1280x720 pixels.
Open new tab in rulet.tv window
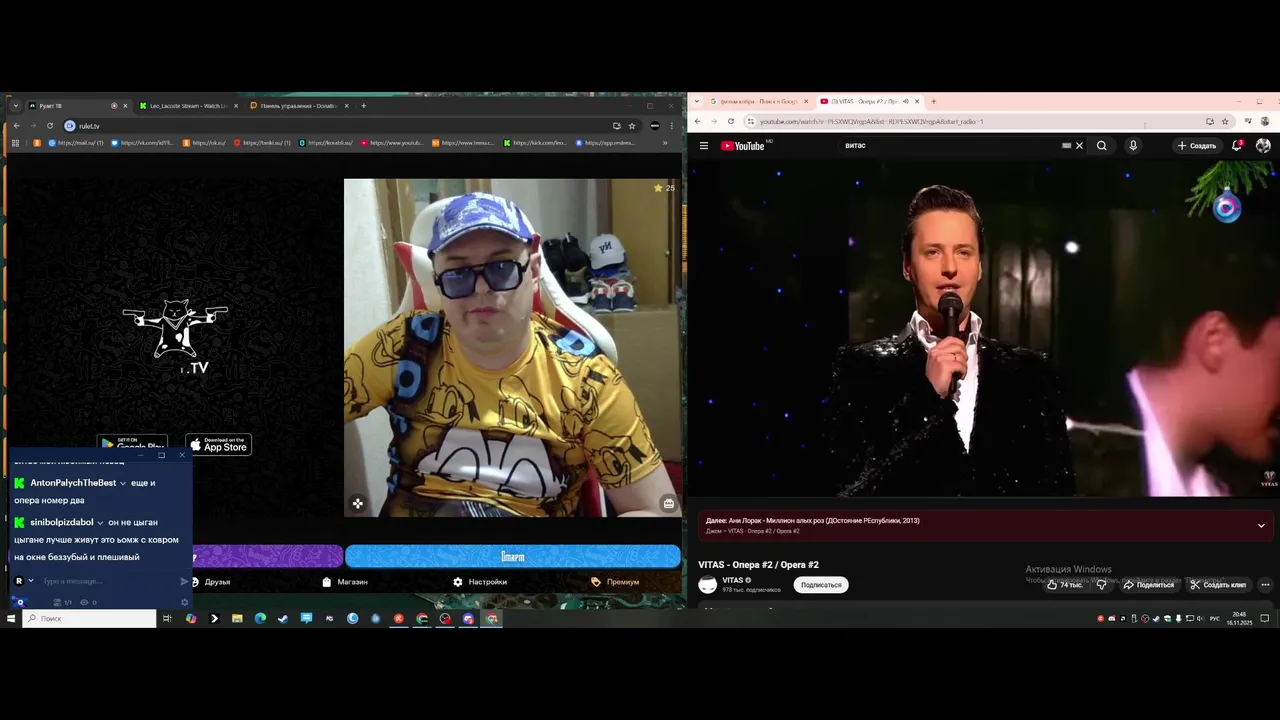[x=364, y=106]
